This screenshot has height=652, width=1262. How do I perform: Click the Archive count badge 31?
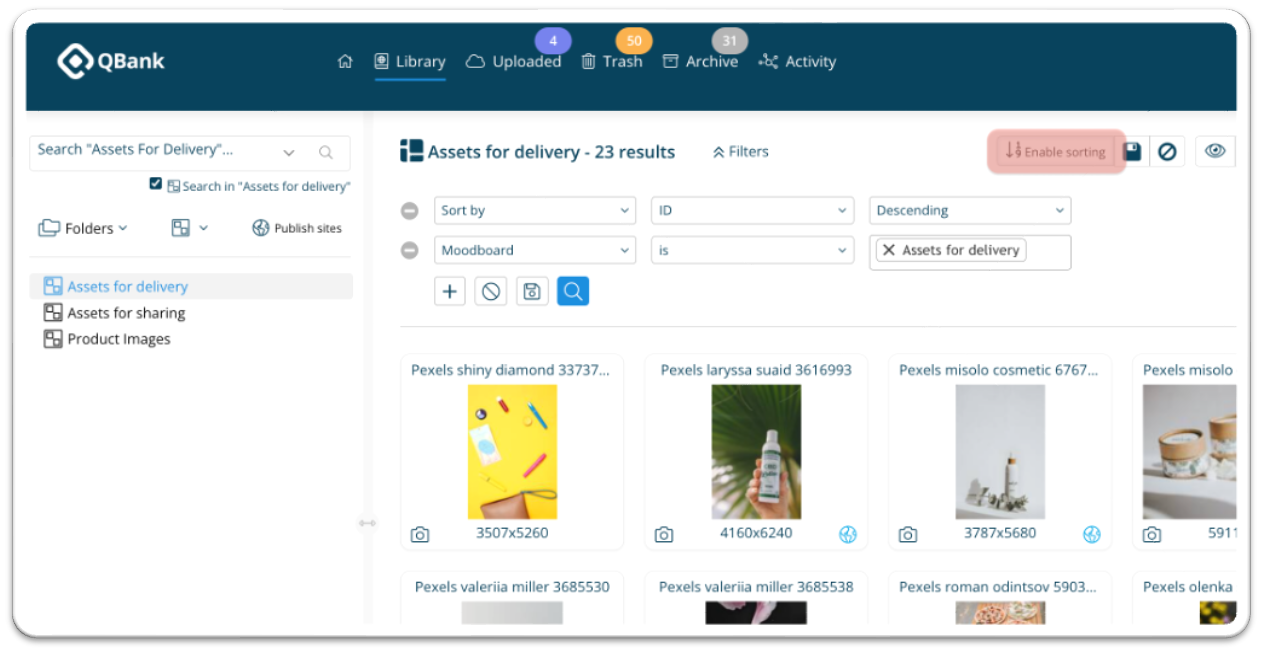(730, 41)
